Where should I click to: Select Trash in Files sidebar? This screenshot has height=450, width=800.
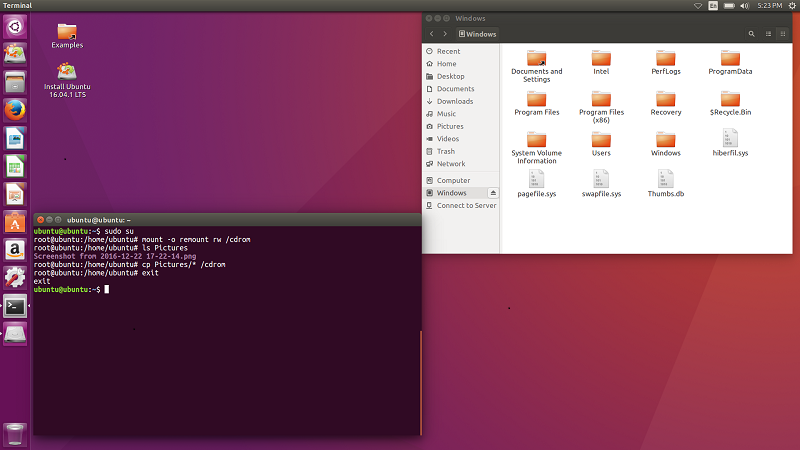pyautogui.click(x=461, y=151)
